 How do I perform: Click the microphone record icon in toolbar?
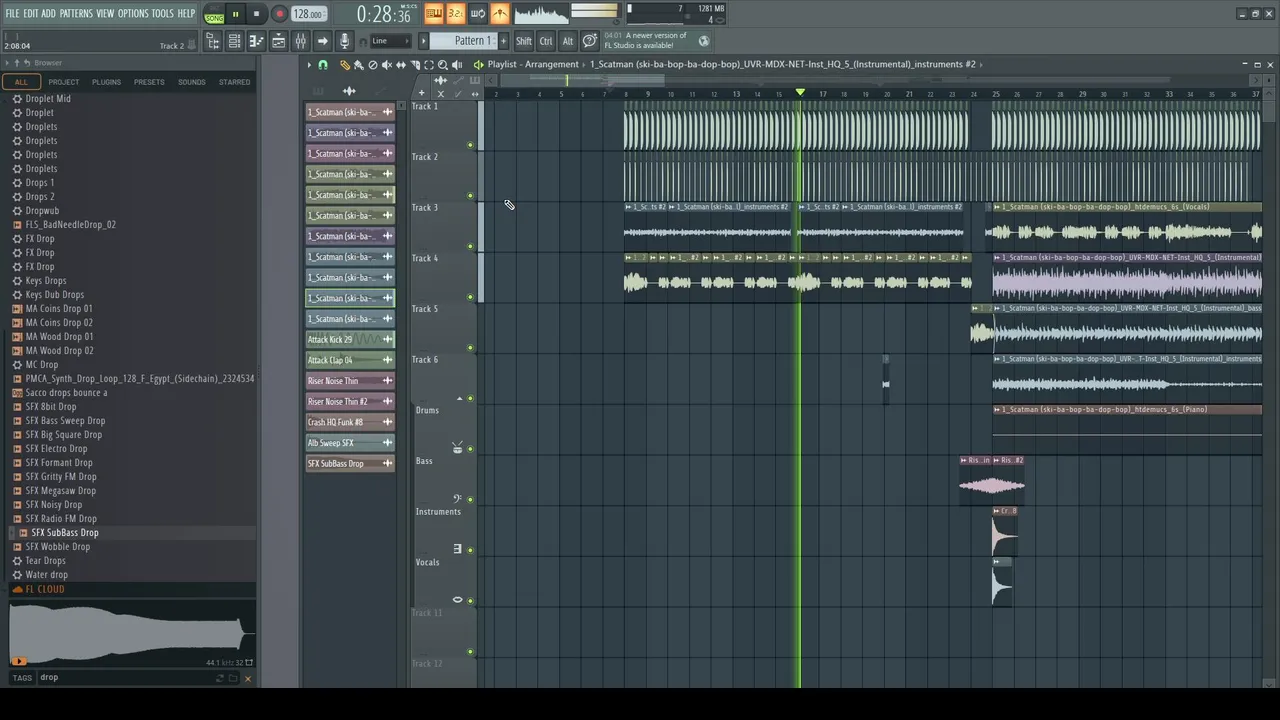click(344, 41)
